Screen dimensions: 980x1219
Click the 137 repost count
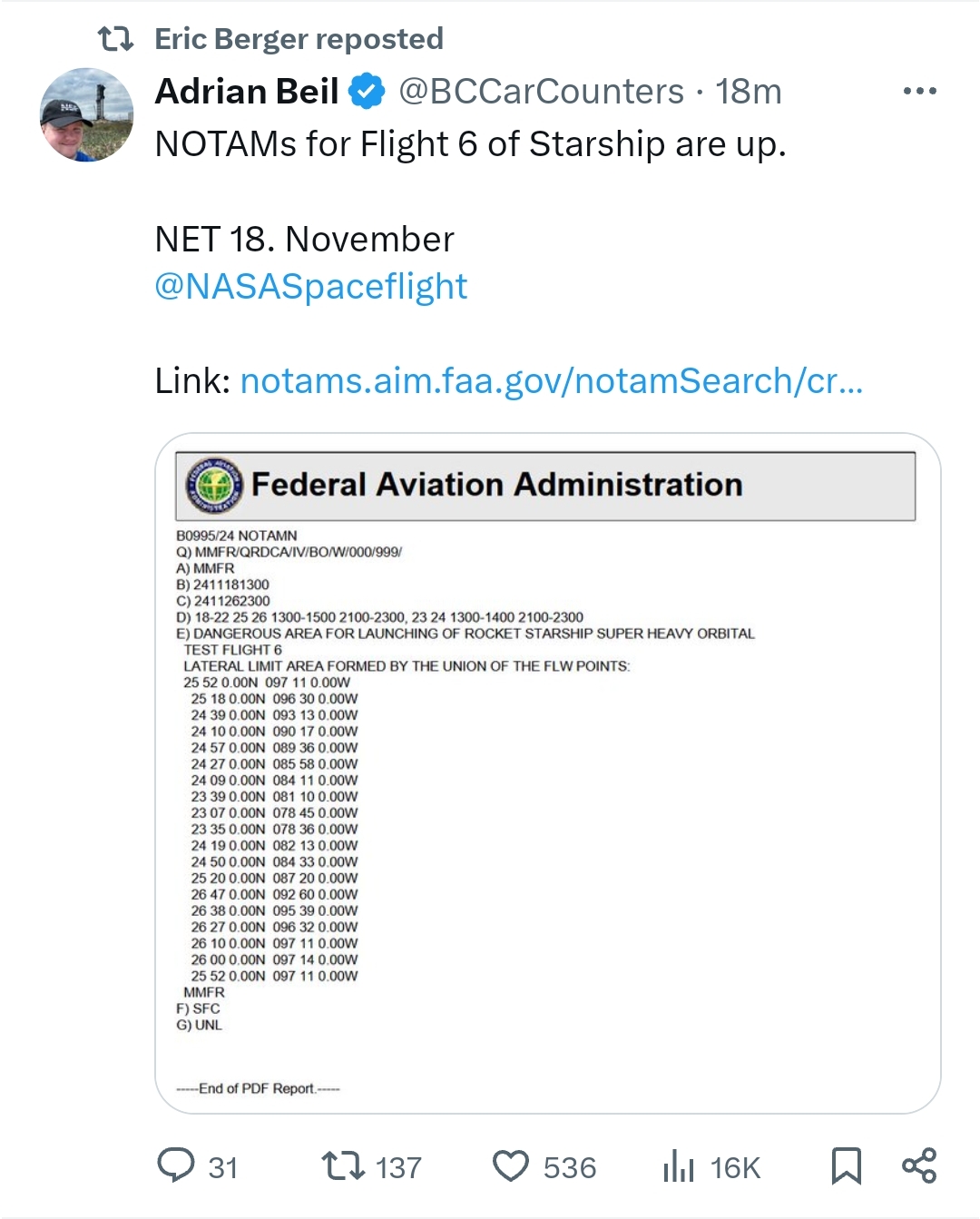pos(398,1167)
